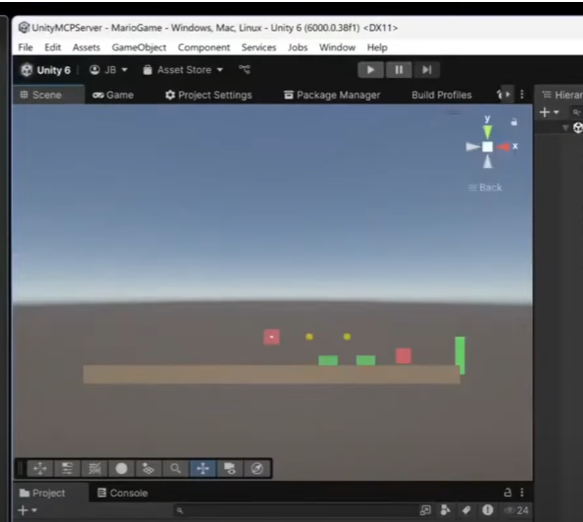Viewport: 583px width, 522px height.
Task: Toggle the search magnifier overlay icon
Action: pyautogui.click(x=175, y=468)
